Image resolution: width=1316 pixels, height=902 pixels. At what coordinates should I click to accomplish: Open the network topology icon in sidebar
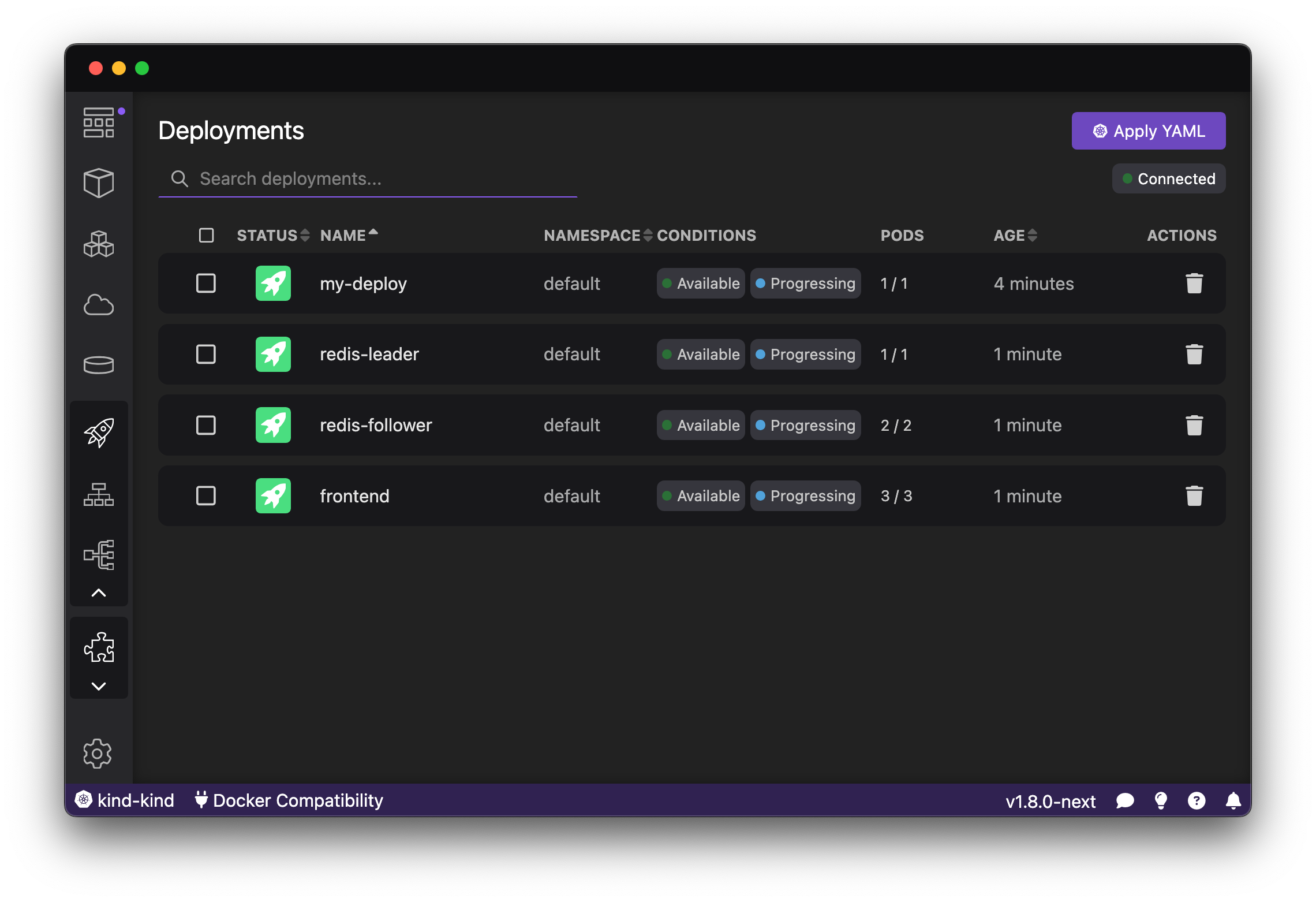[99, 555]
